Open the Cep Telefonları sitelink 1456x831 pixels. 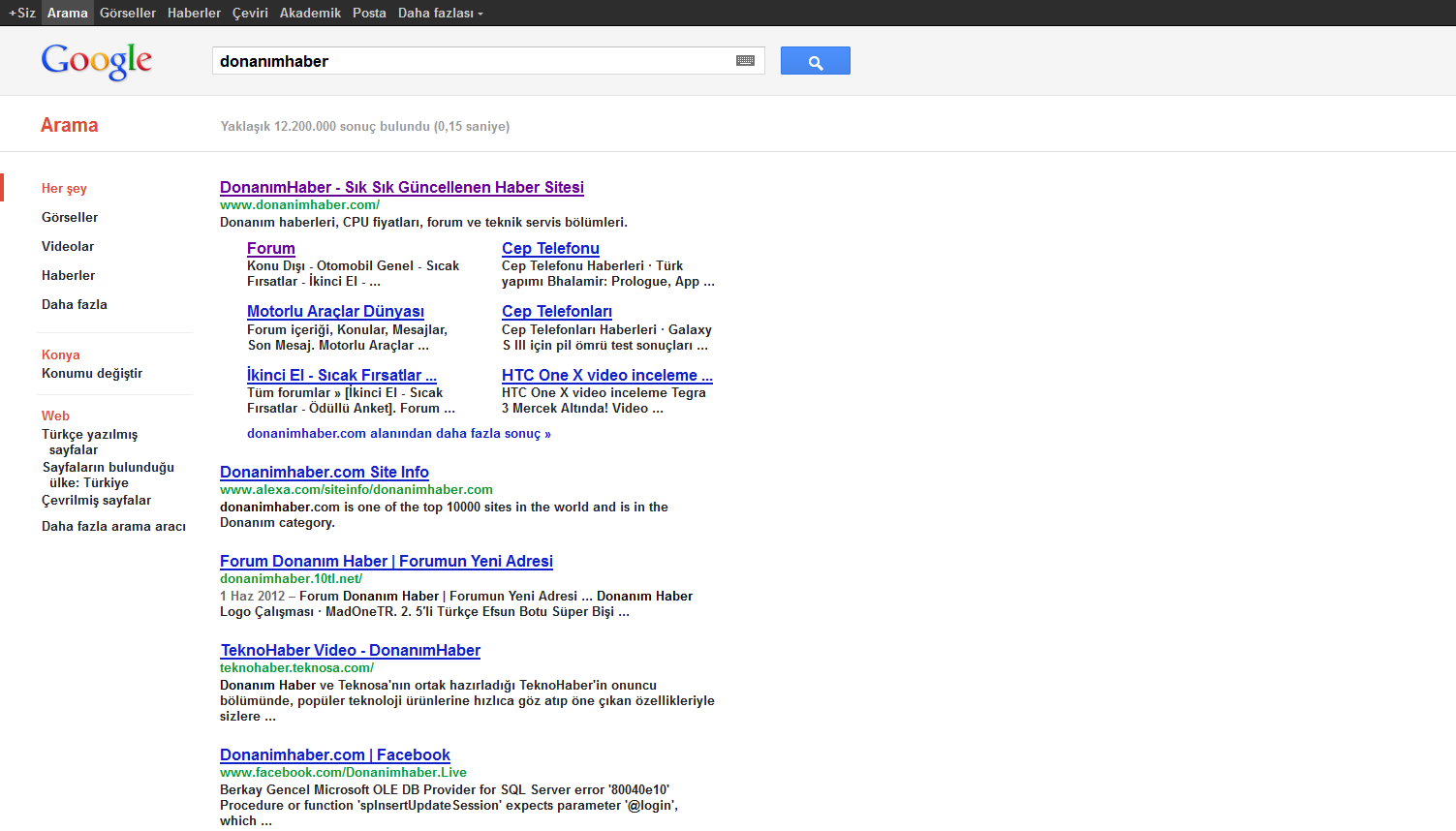pyautogui.click(x=557, y=311)
